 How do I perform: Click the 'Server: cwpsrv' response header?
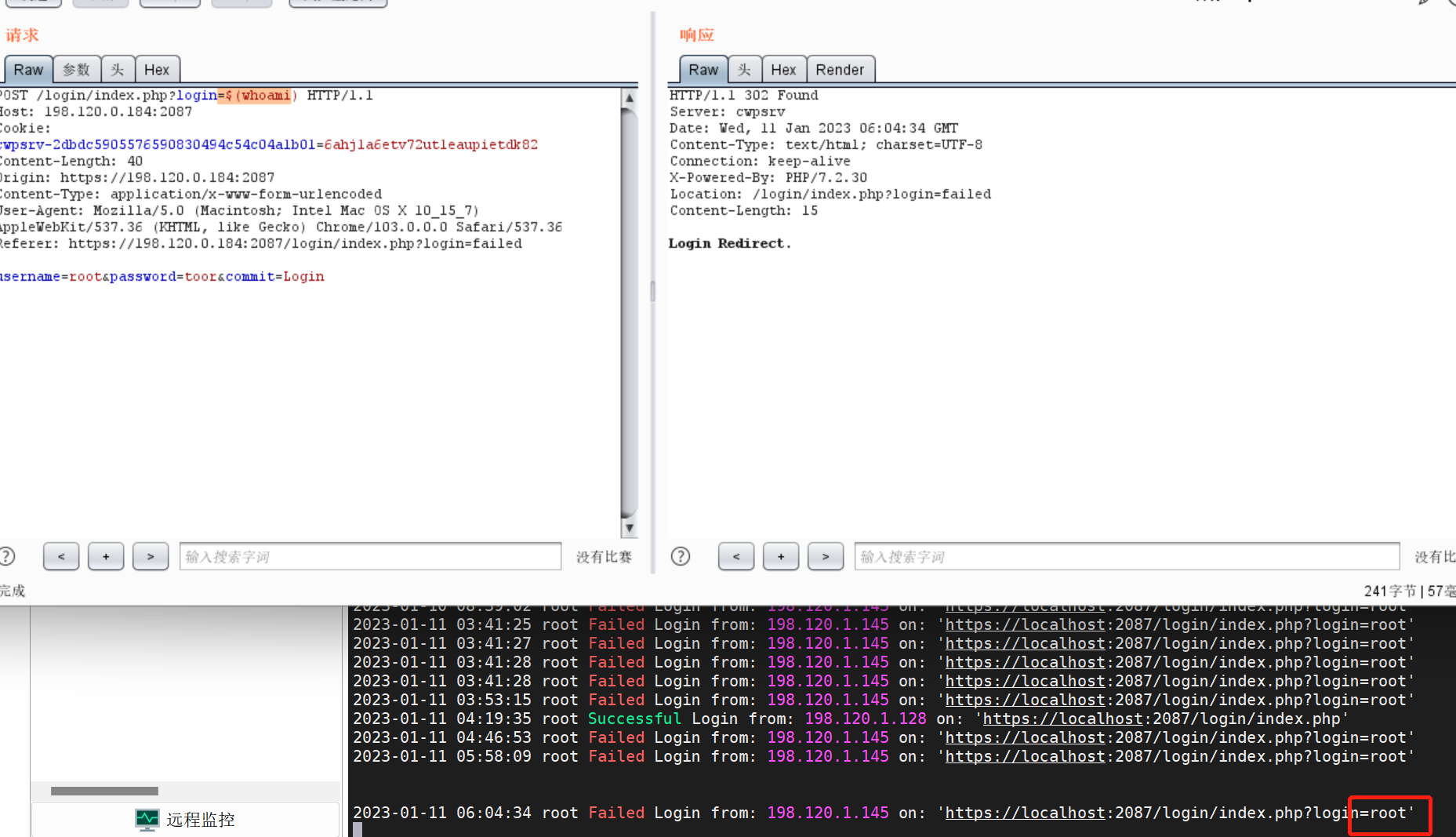point(727,111)
